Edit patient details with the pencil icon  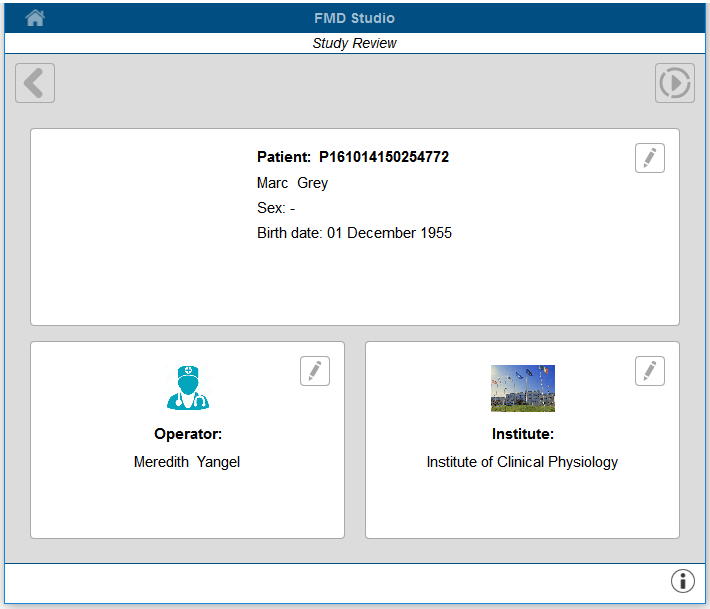tap(650, 158)
